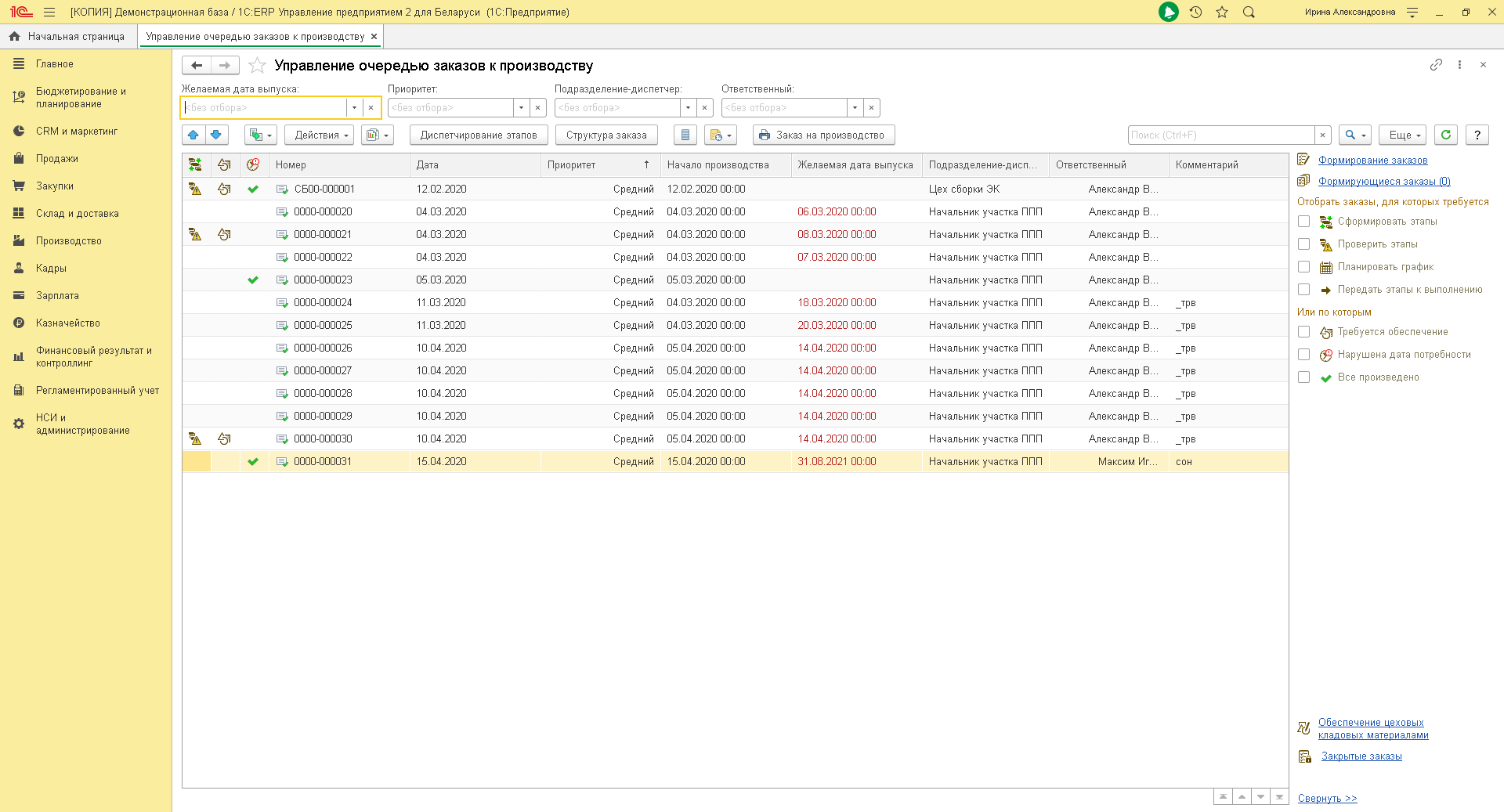Image resolution: width=1504 pixels, height=812 pixels.
Task: Click the move order down arrow icon
Action: click(x=216, y=135)
